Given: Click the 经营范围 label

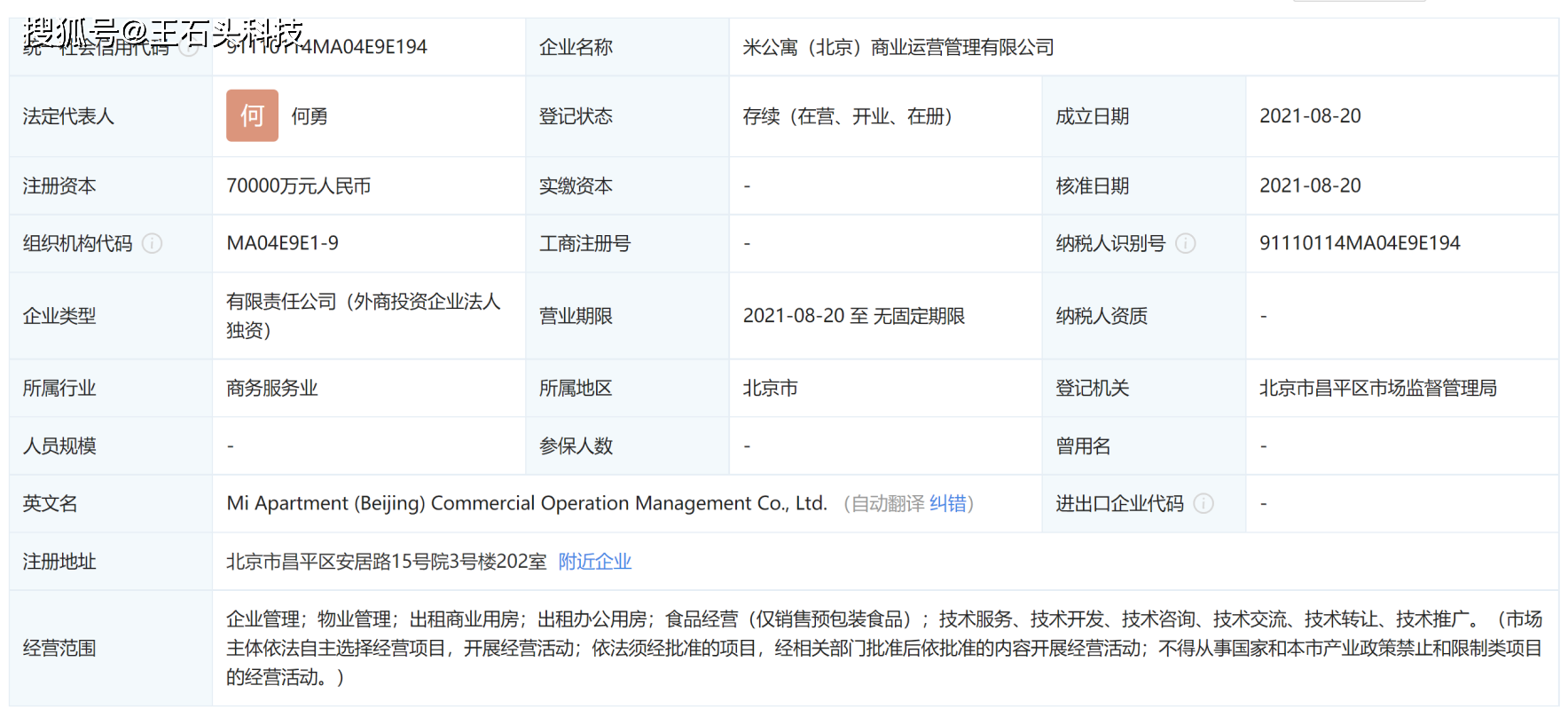Looking at the screenshot, I should [x=59, y=648].
